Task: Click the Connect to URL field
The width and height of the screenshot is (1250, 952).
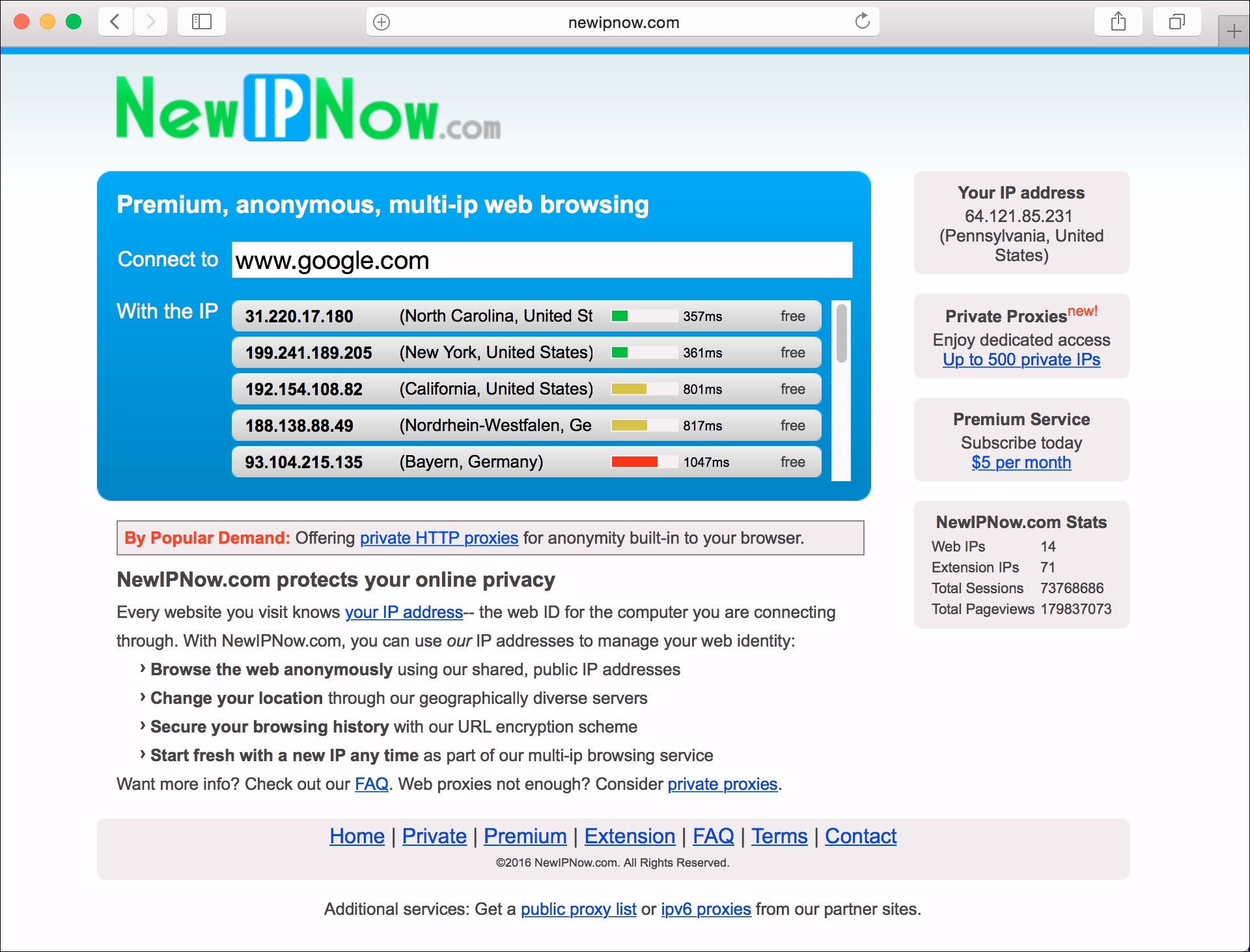Action: pyautogui.click(x=542, y=260)
